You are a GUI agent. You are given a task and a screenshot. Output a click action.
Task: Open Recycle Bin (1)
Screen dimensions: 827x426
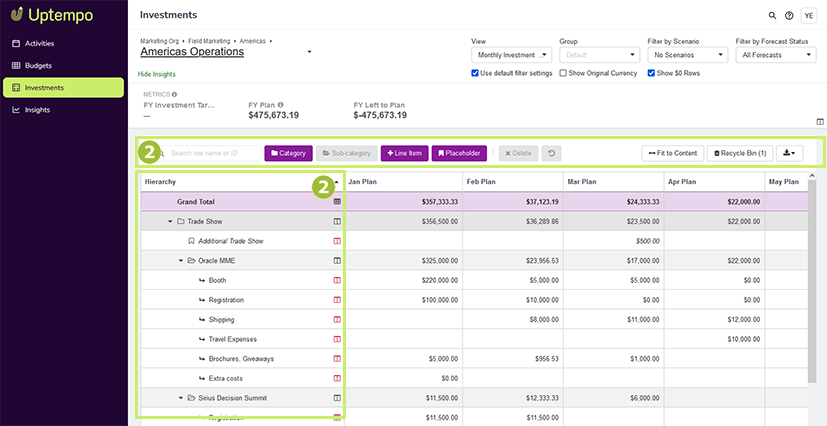[740, 153]
